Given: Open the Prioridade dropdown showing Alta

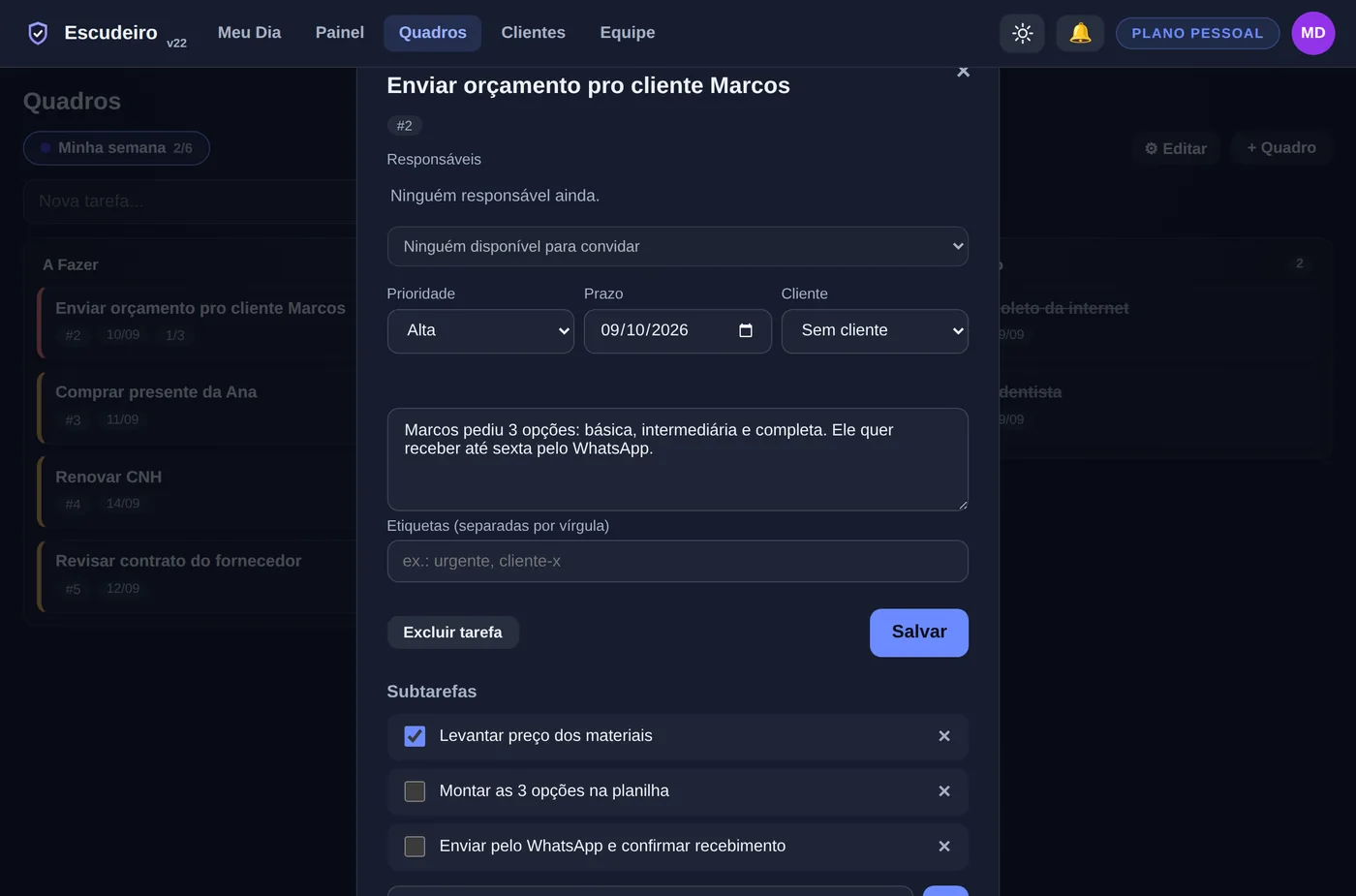Looking at the screenshot, I should [480, 331].
